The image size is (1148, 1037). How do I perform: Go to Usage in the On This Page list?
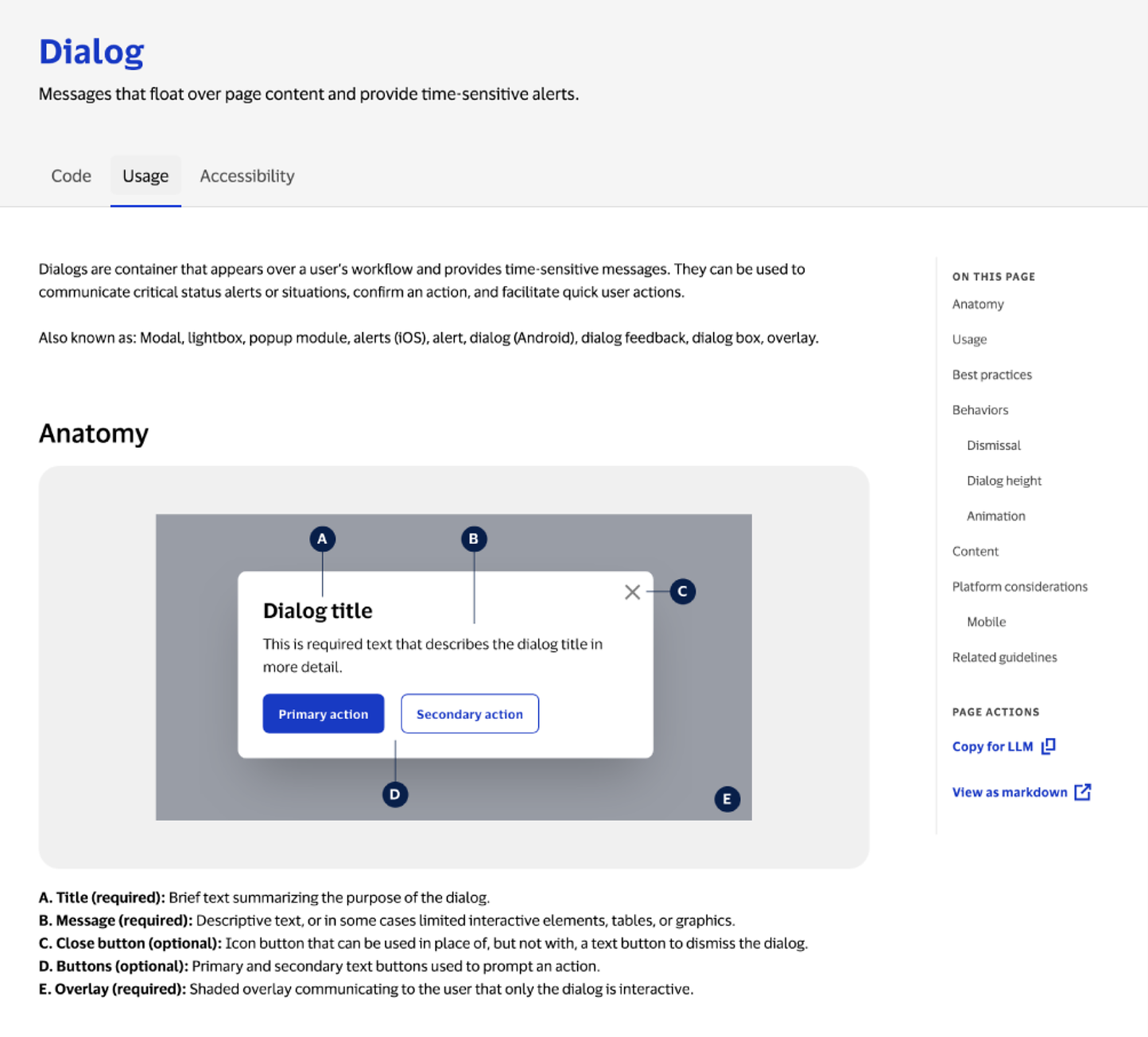tap(969, 340)
